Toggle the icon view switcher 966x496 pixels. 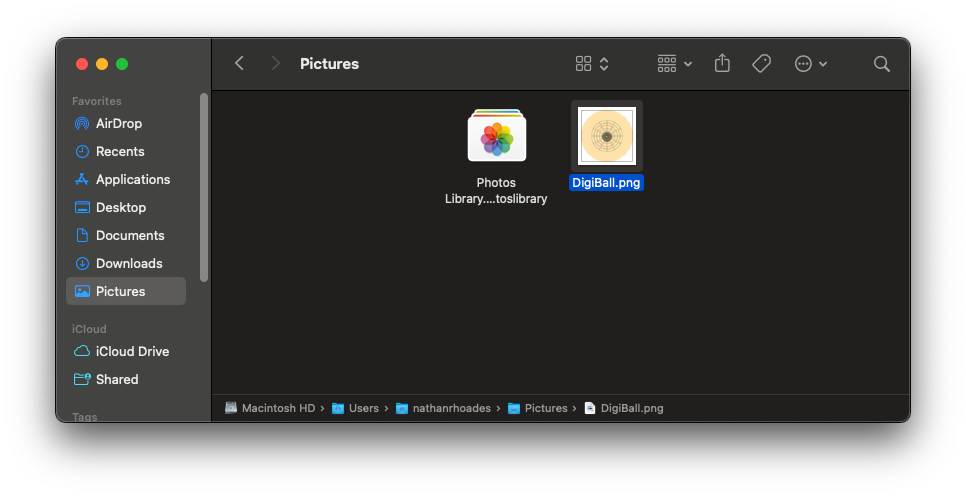tap(592, 63)
